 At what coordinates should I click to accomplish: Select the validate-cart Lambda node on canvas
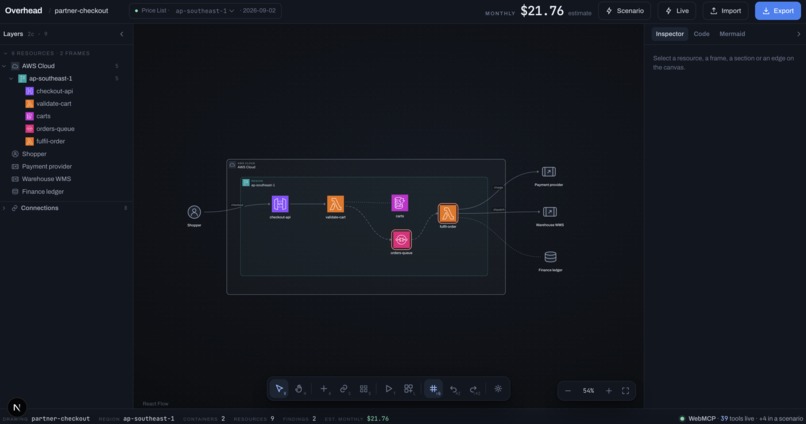335,204
